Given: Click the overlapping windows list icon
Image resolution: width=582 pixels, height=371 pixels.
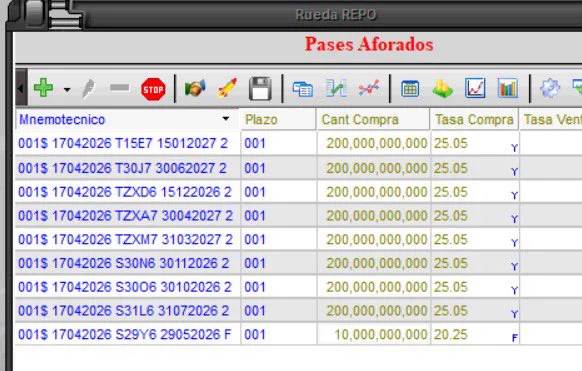Looking at the screenshot, I should click(x=303, y=89).
